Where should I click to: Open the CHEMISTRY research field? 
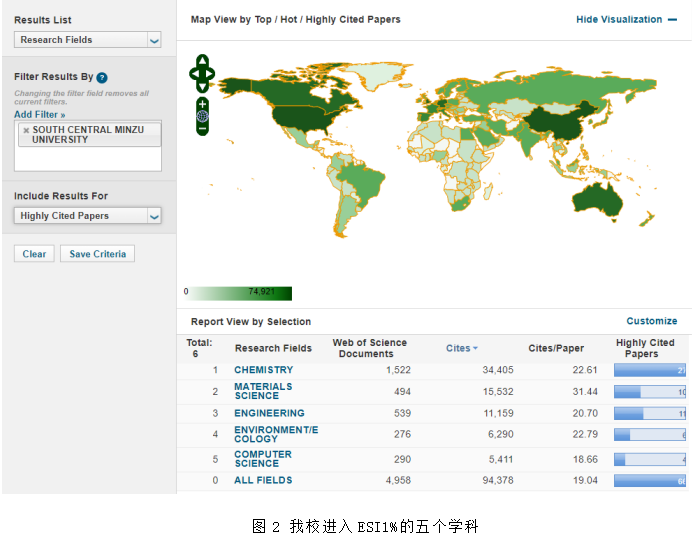click(x=263, y=370)
